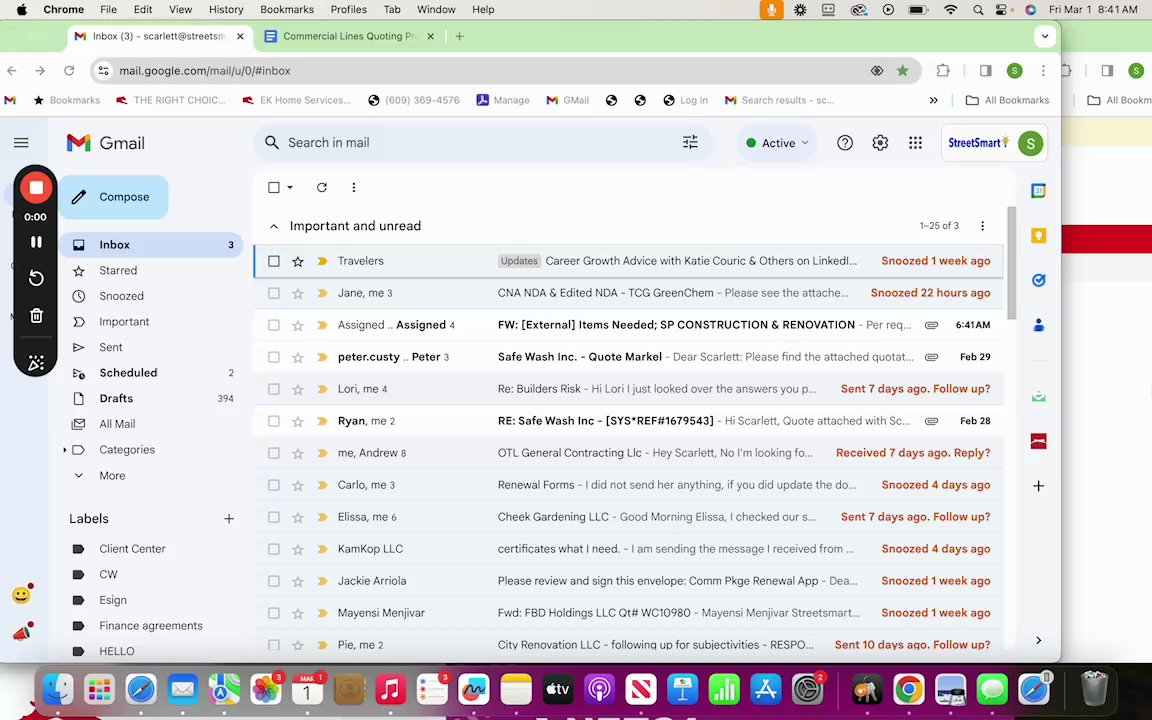The height and width of the screenshot is (720, 1152).
Task: Open select dropdown arrow next to checkbox
Action: pyautogui.click(x=289, y=187)
